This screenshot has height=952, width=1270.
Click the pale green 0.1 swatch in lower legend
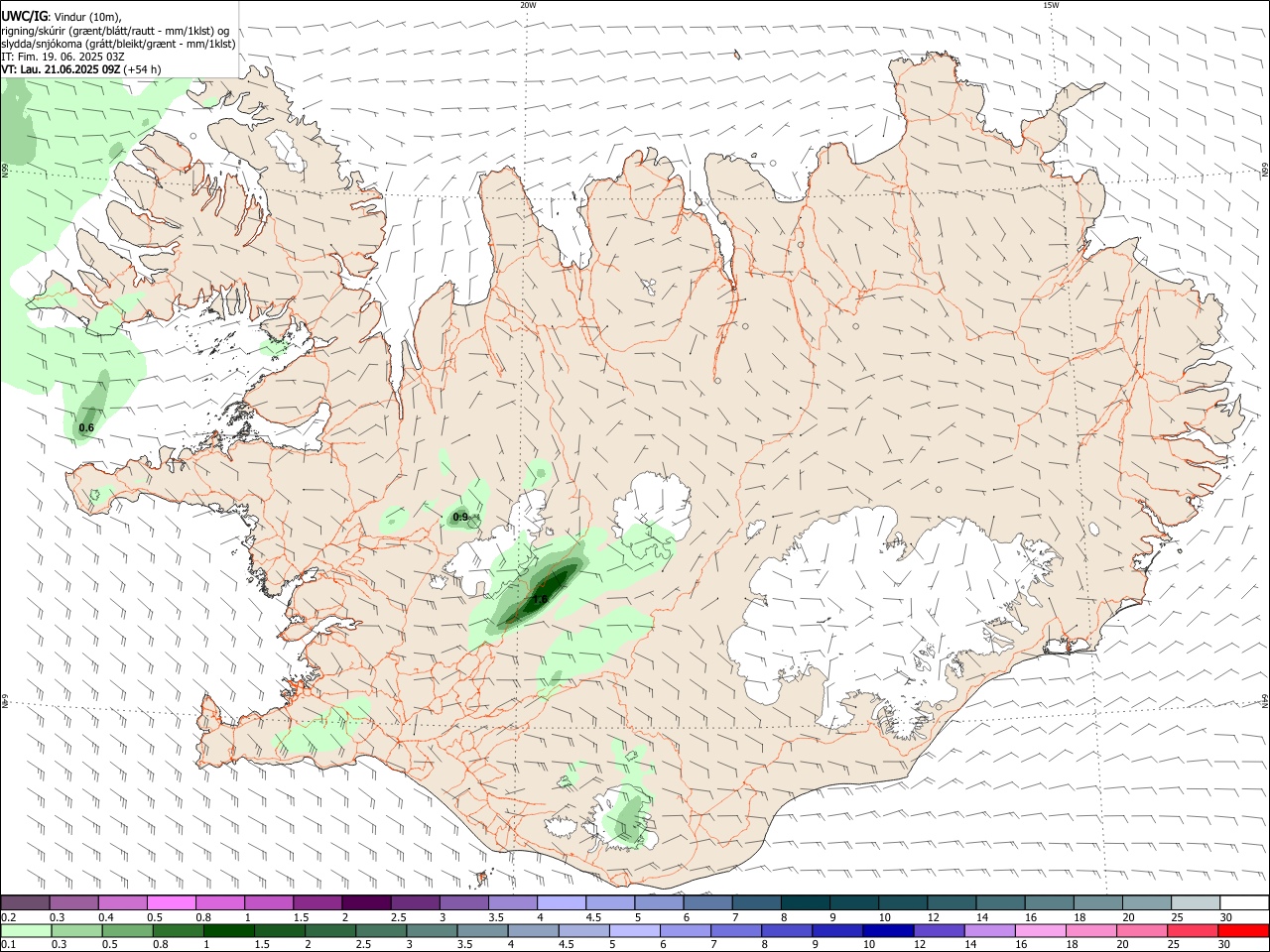[x=26, y=930]
